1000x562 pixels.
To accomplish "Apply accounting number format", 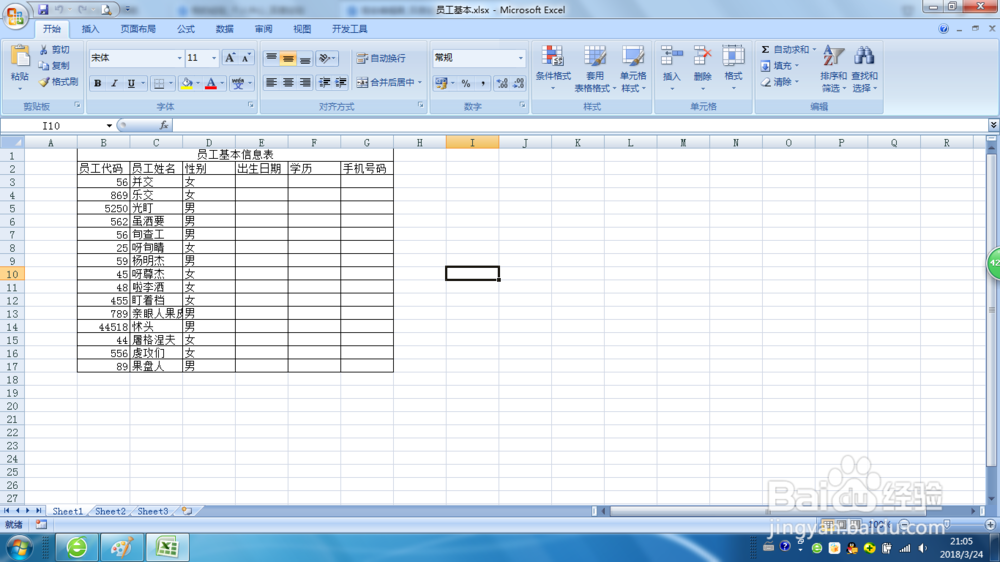I will click(441, 84).
